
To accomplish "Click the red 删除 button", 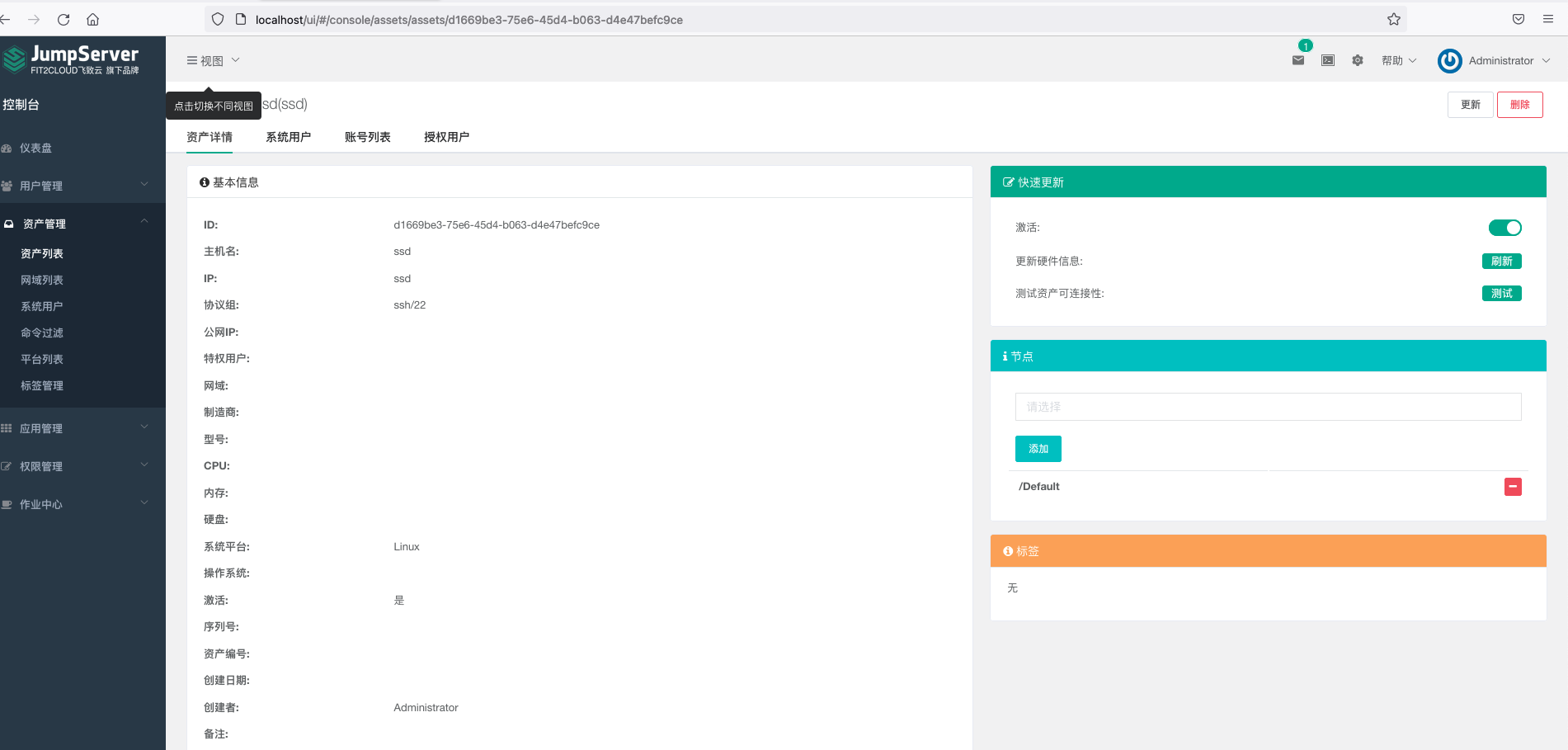I will coord(1520,105).
